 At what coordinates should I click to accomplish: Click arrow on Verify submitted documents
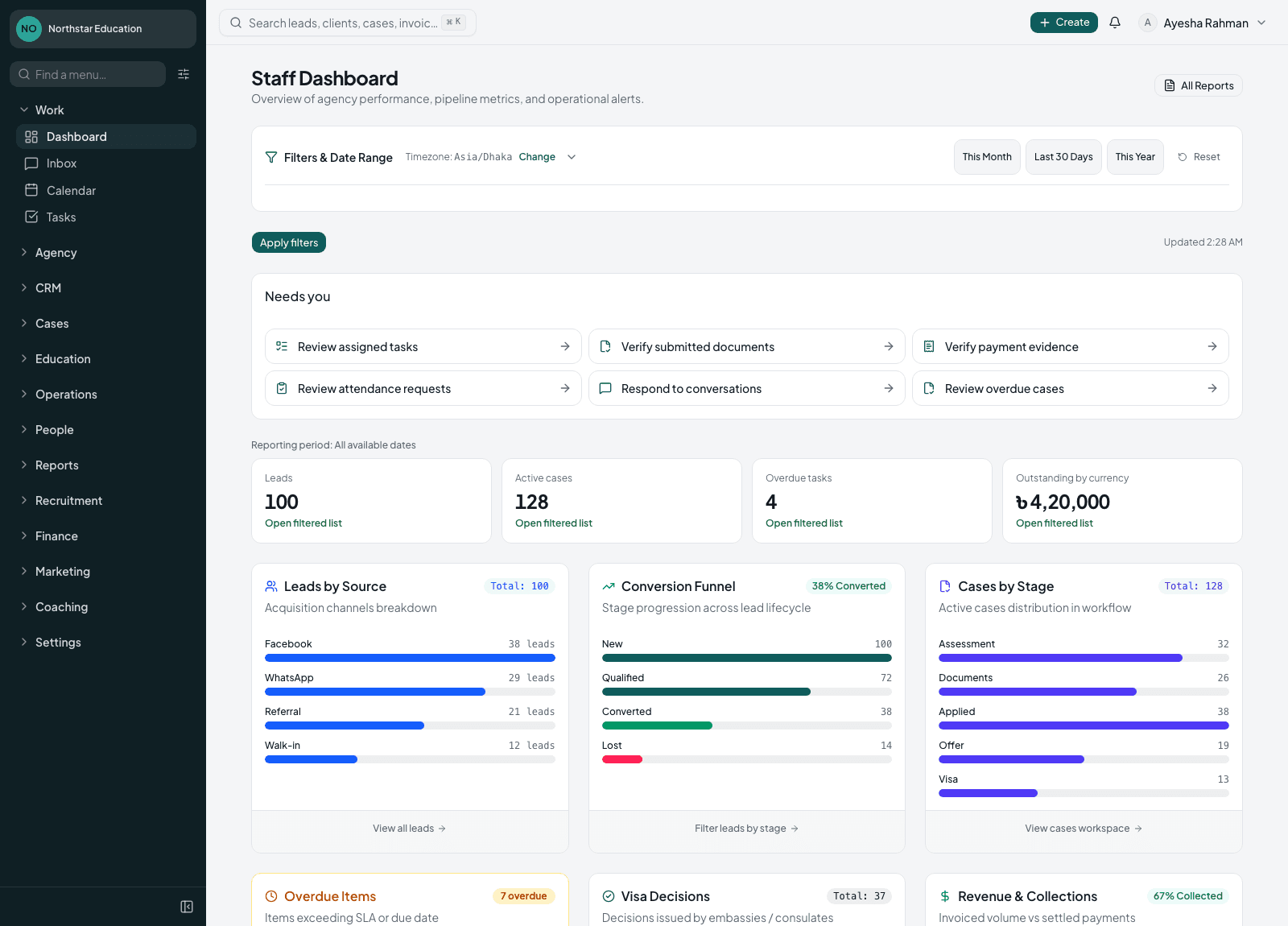(x=889, y=346)
